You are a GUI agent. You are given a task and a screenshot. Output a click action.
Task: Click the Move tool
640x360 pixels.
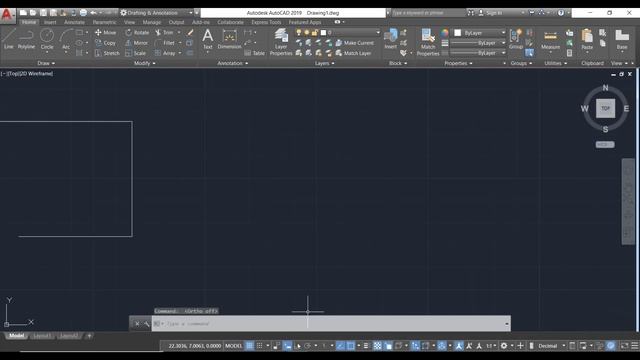(105, 32)
